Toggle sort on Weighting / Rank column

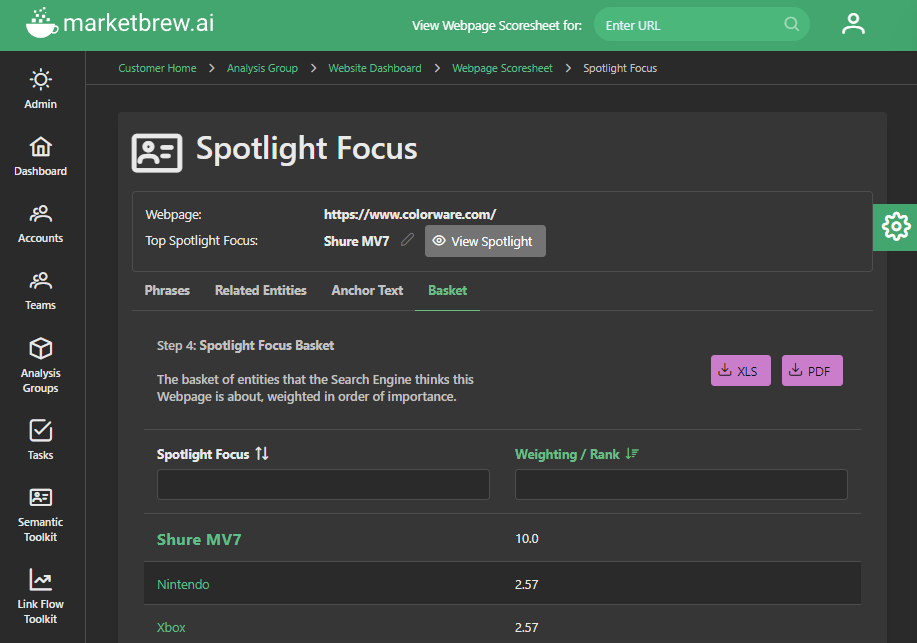pos(631,454)
